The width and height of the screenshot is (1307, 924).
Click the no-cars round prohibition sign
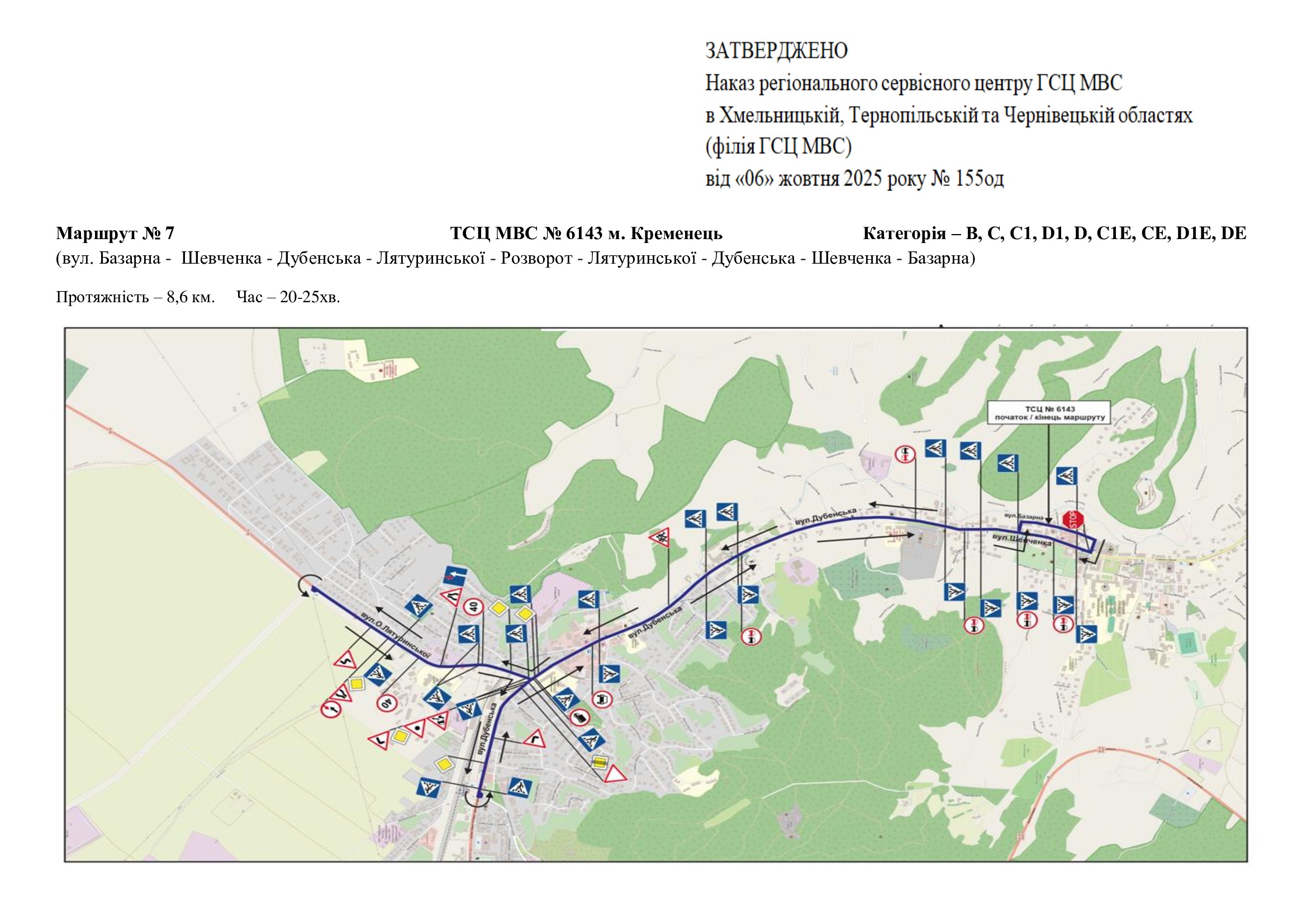click(602, 699)
